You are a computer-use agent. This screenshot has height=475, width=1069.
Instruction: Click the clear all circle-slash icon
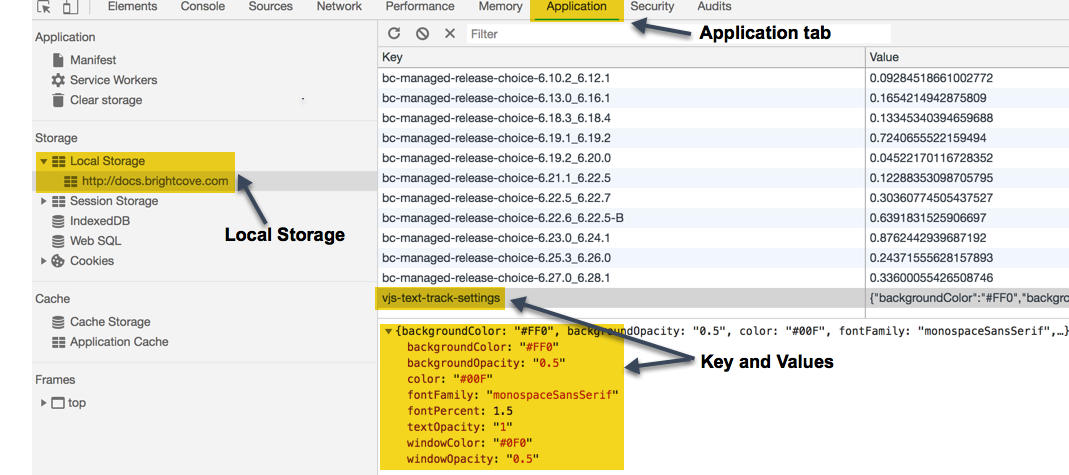(422, 34)
